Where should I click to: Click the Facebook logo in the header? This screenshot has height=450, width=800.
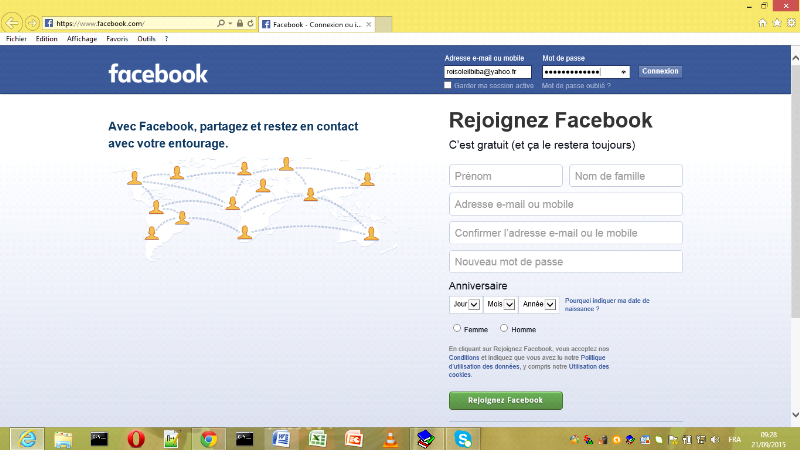pos(158,73)
